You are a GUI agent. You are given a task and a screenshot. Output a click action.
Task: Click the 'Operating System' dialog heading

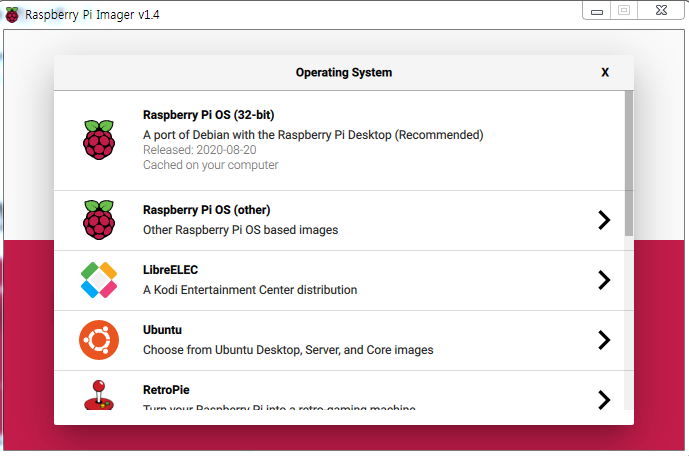344,72
